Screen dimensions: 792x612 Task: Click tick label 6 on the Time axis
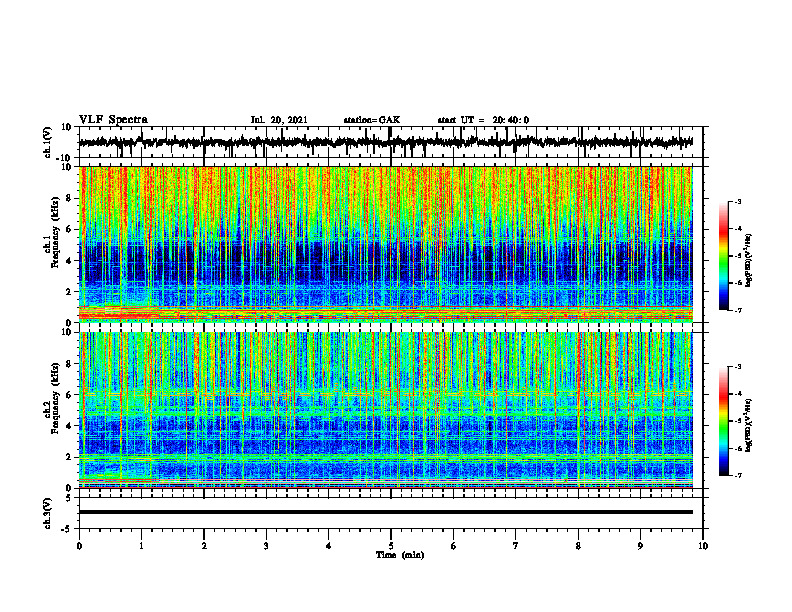point(453,546)
